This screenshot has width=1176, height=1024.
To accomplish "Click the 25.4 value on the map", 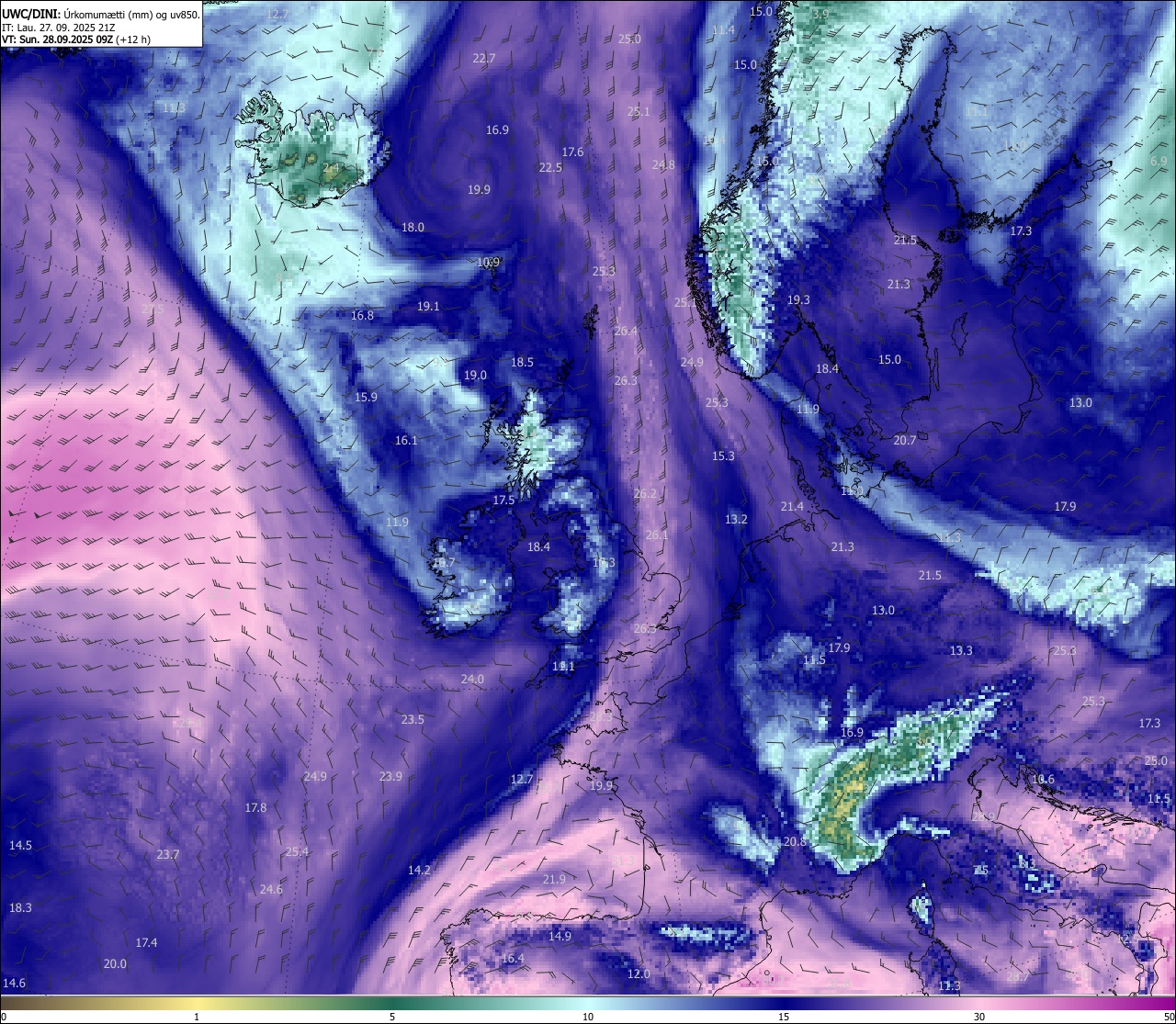I will [298, 852].
